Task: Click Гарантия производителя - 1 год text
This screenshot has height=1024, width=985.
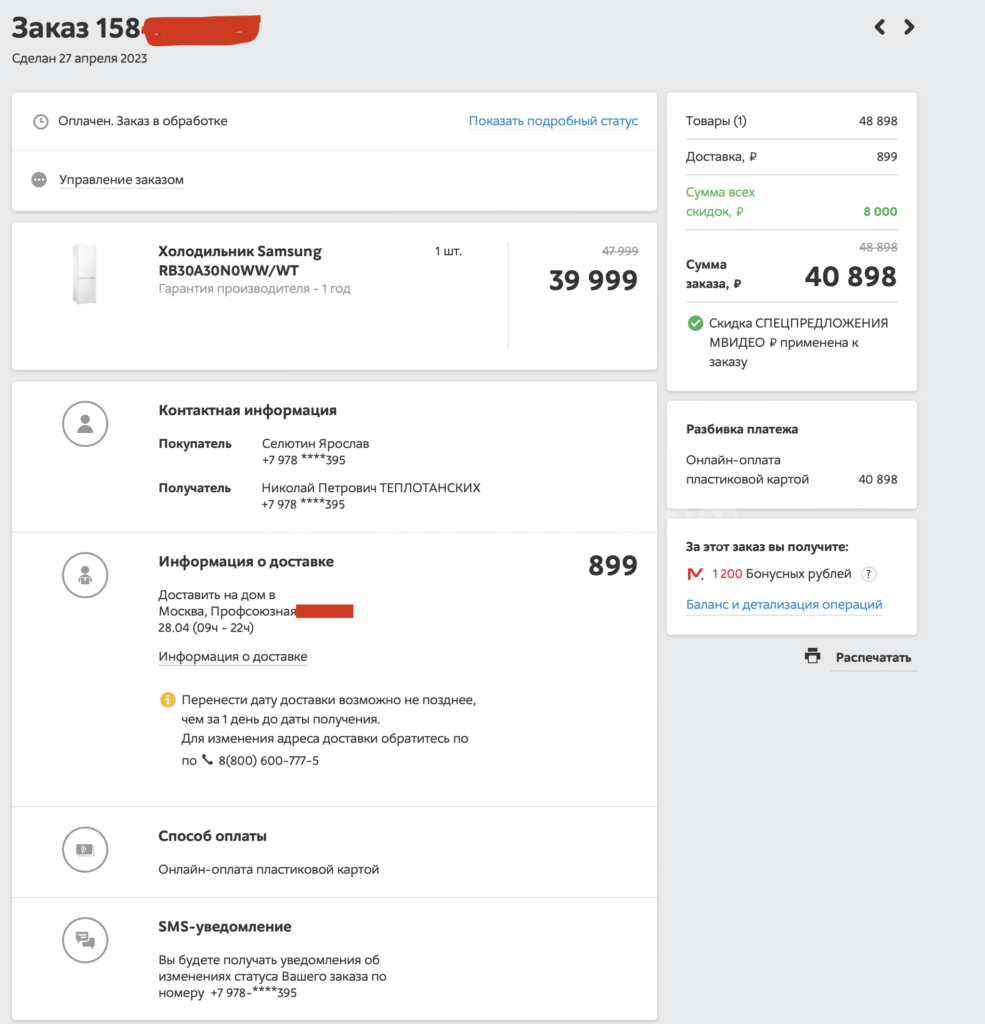Action: coord(254,289)
